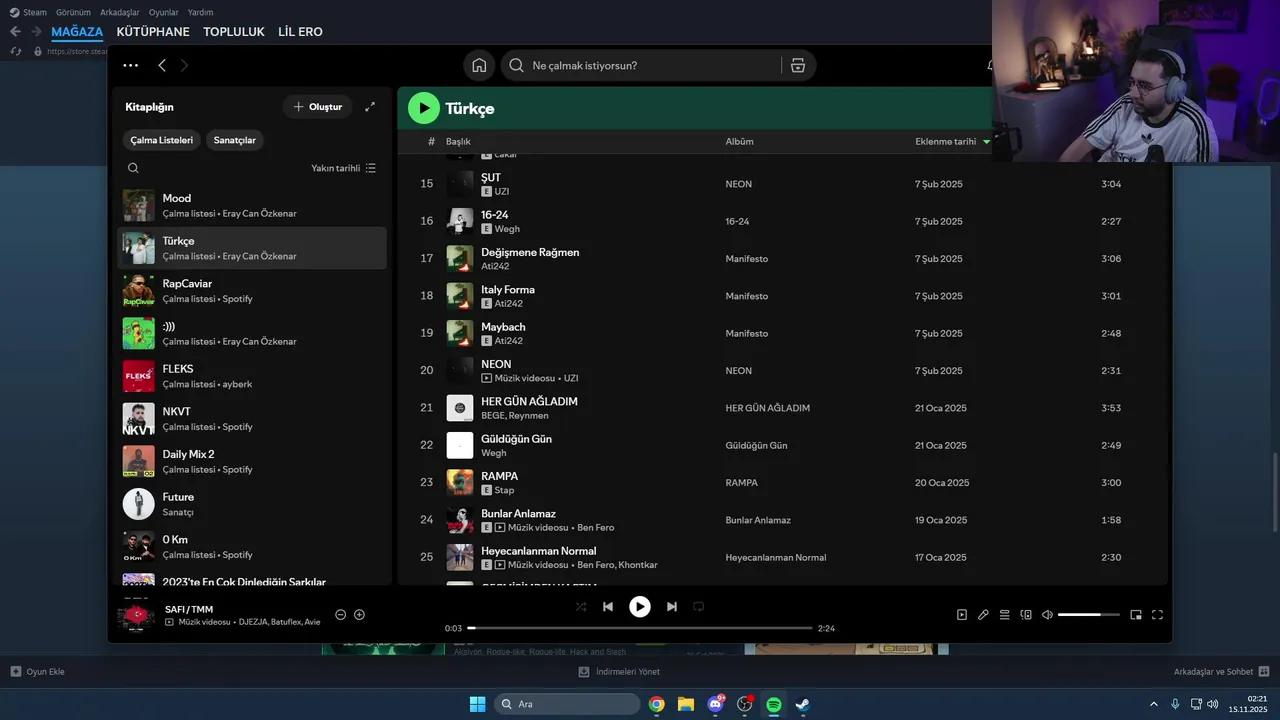Play the Türkçe playlist
Viewport: 1280px width, 720px height.
423,108
